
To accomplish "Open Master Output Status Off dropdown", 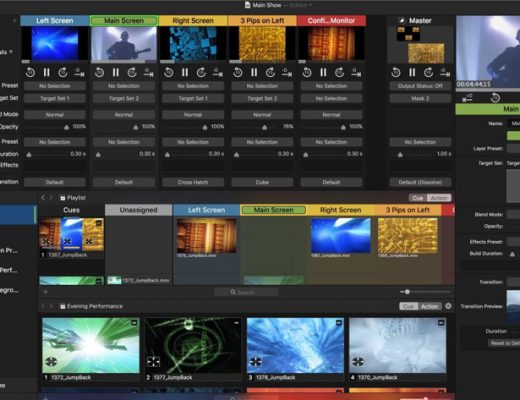I will [x=420, y=86].
